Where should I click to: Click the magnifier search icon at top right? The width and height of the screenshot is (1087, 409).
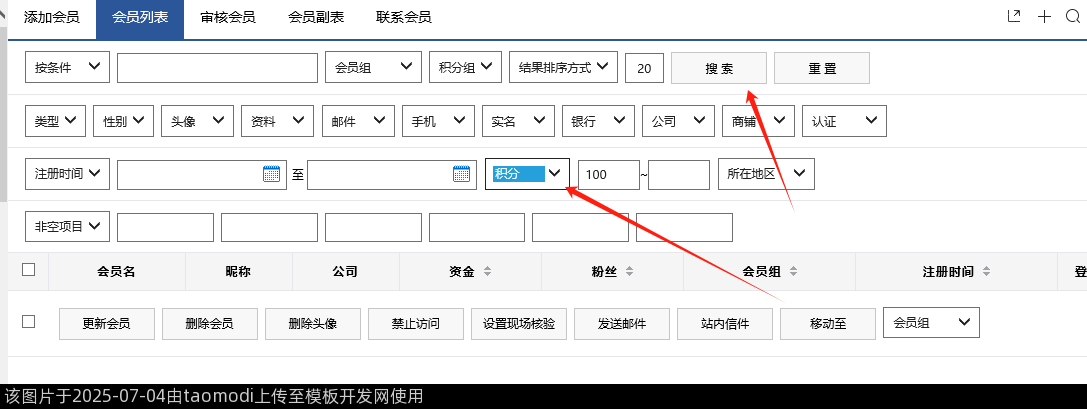1073,16
